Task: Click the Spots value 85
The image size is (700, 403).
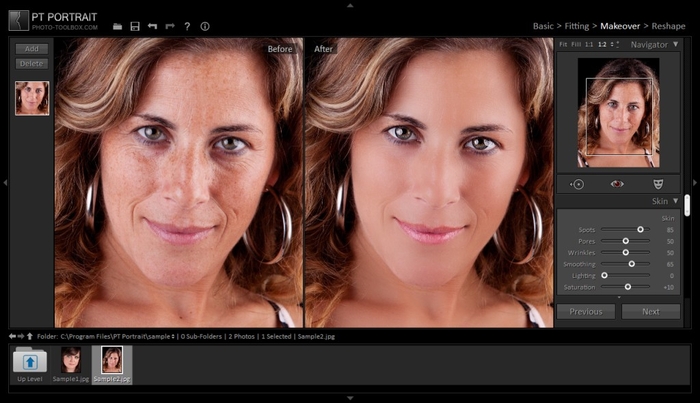Action: point(670,230)
